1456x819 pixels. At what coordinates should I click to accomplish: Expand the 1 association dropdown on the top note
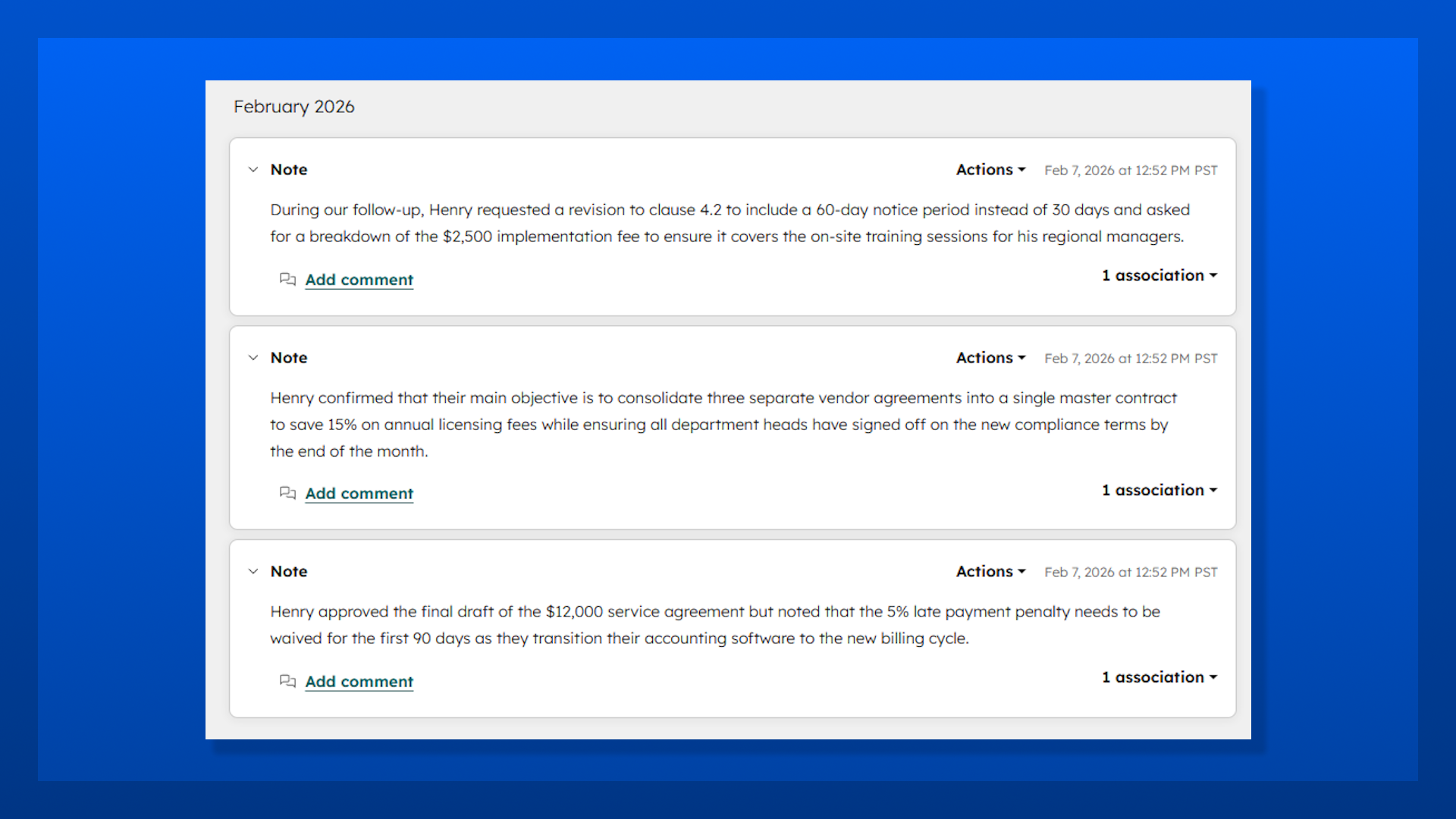click(x=1153, y=275)
